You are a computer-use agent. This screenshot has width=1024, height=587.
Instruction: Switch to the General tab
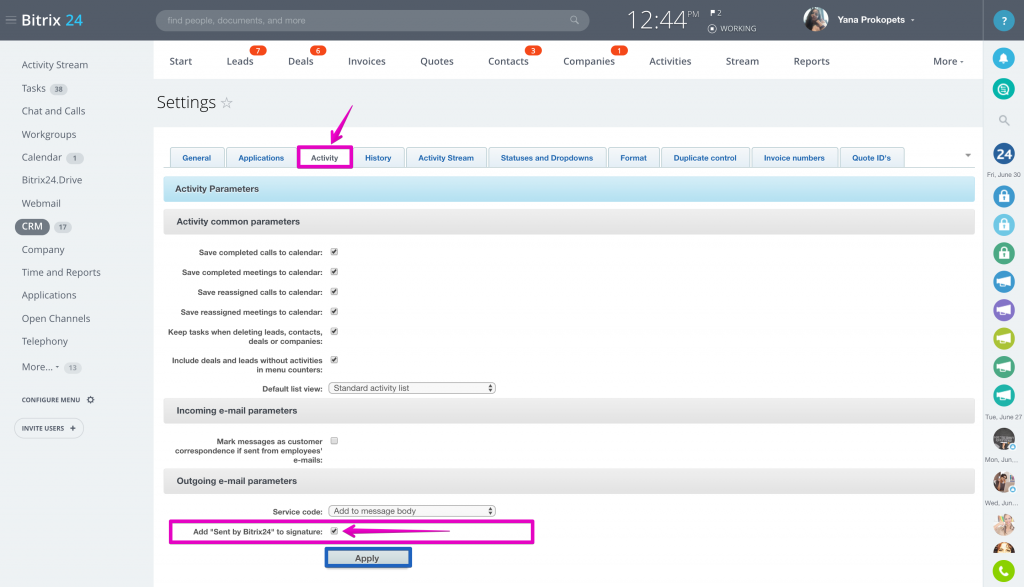[x=197, y=157]
